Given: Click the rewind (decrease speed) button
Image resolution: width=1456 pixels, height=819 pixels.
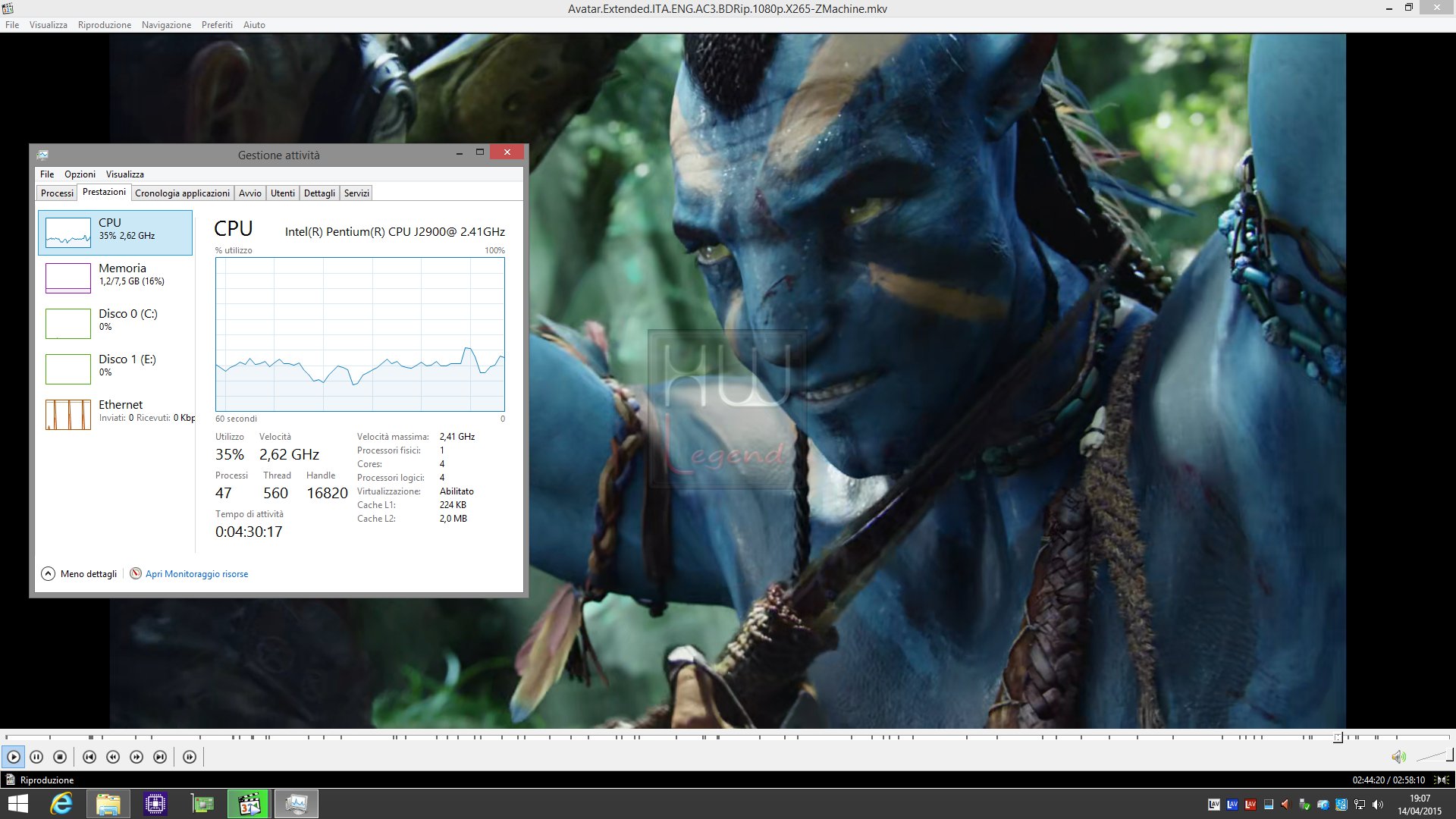Looking at the screenshot, I should tap(113, 757).
